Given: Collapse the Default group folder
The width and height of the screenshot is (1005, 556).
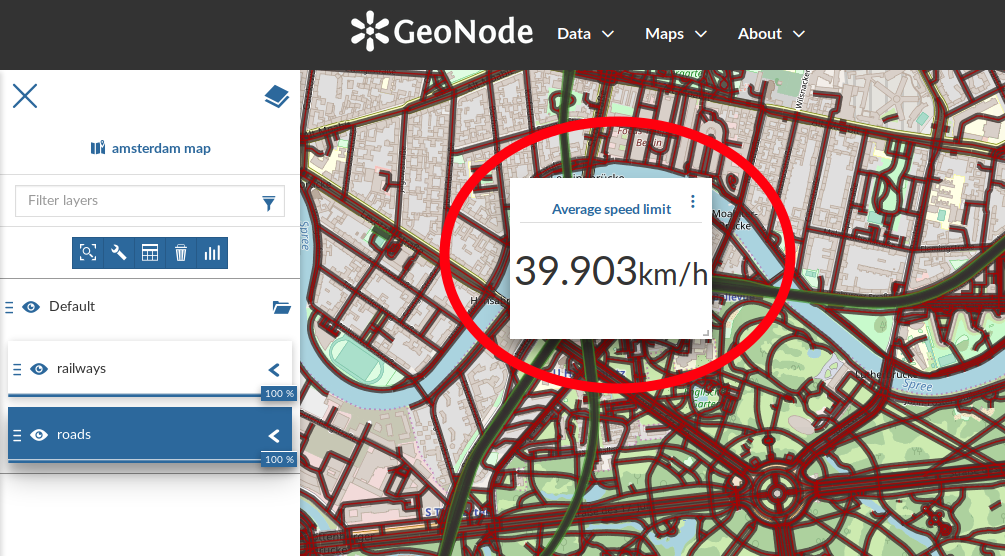Looking at the screenshot, I should coord(281,307).
